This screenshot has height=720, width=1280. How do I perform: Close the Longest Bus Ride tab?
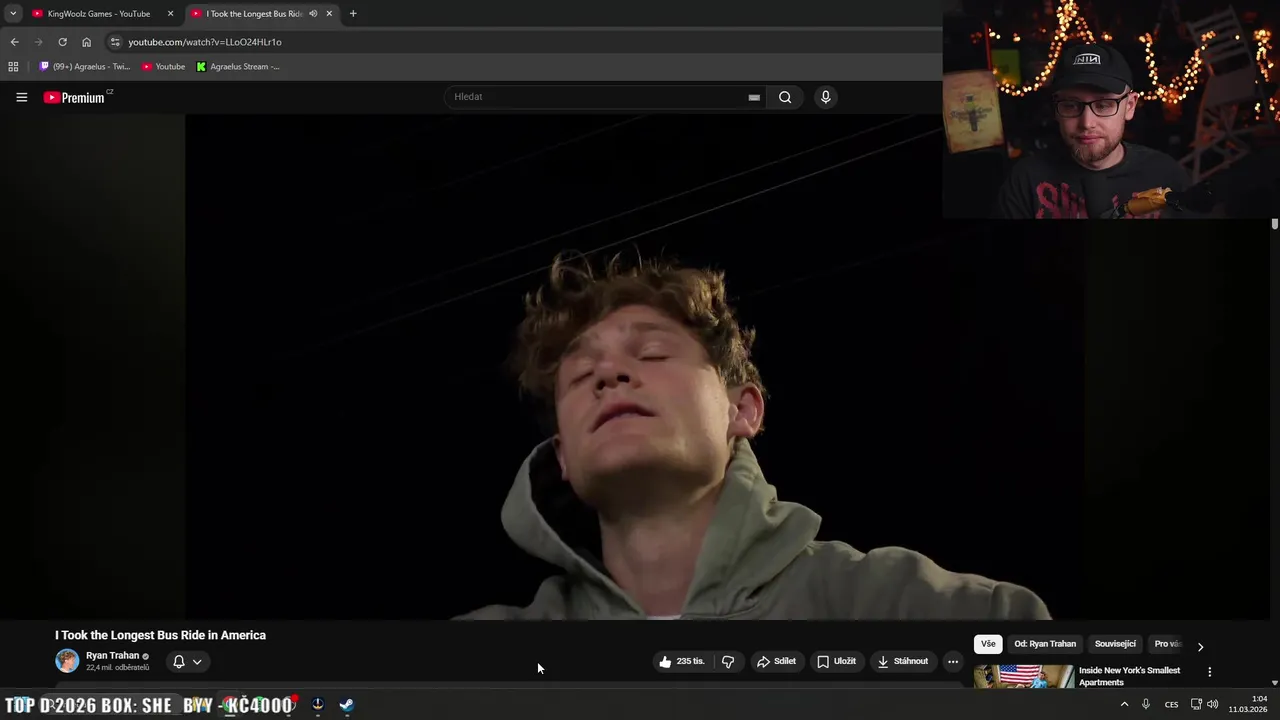329,14
